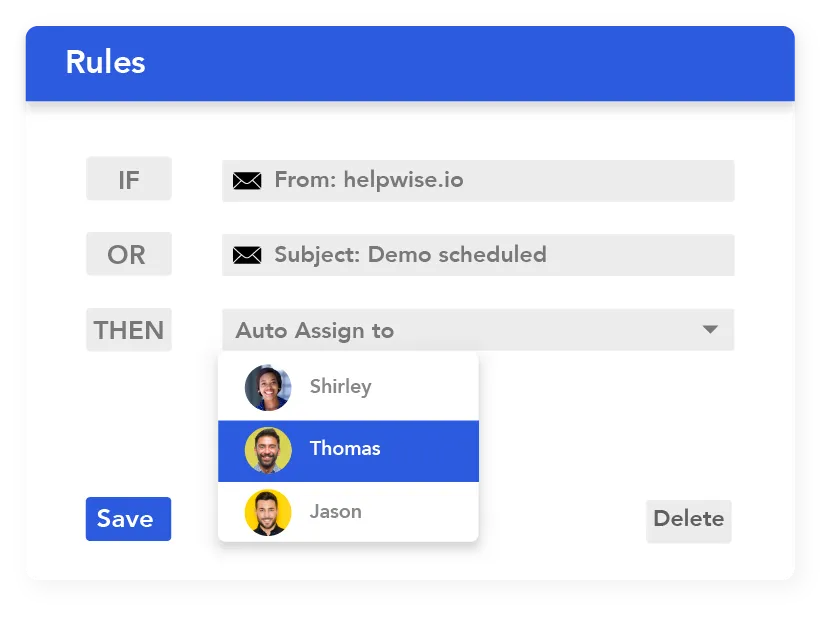Click the IF condition label
The image size is (833, 618).
pos(128,180)
